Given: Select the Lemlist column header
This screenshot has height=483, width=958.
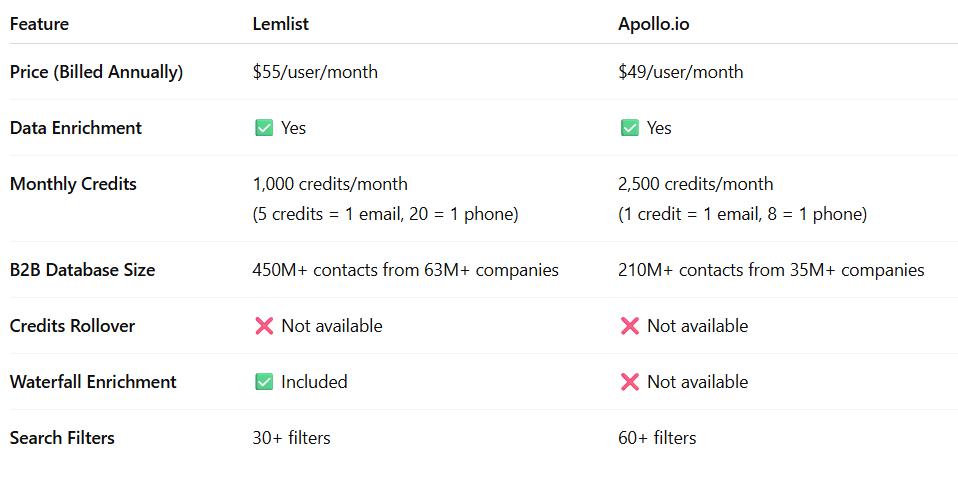Looking at the screenshot, I should click(x=280, y=24).
